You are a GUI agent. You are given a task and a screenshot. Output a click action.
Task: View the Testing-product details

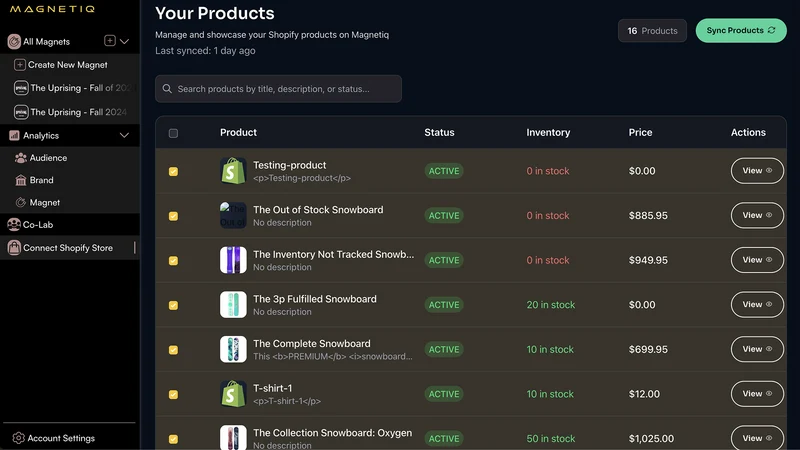(x=757, y=171)
